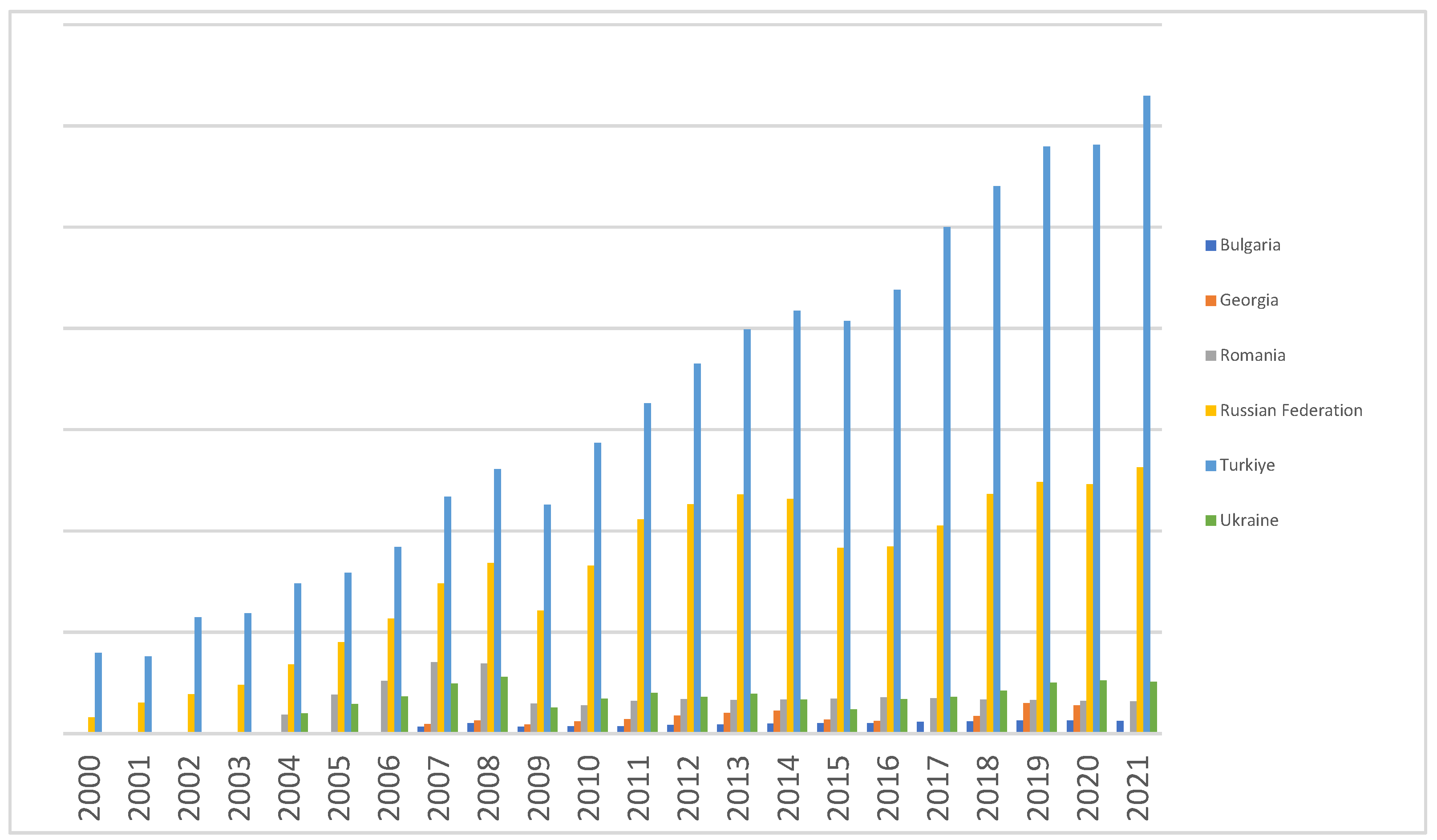This screenshot has height=840, width=1437.
Task: Select the 2013 Russian Federation yellow bar
Action: pos(740,613)
